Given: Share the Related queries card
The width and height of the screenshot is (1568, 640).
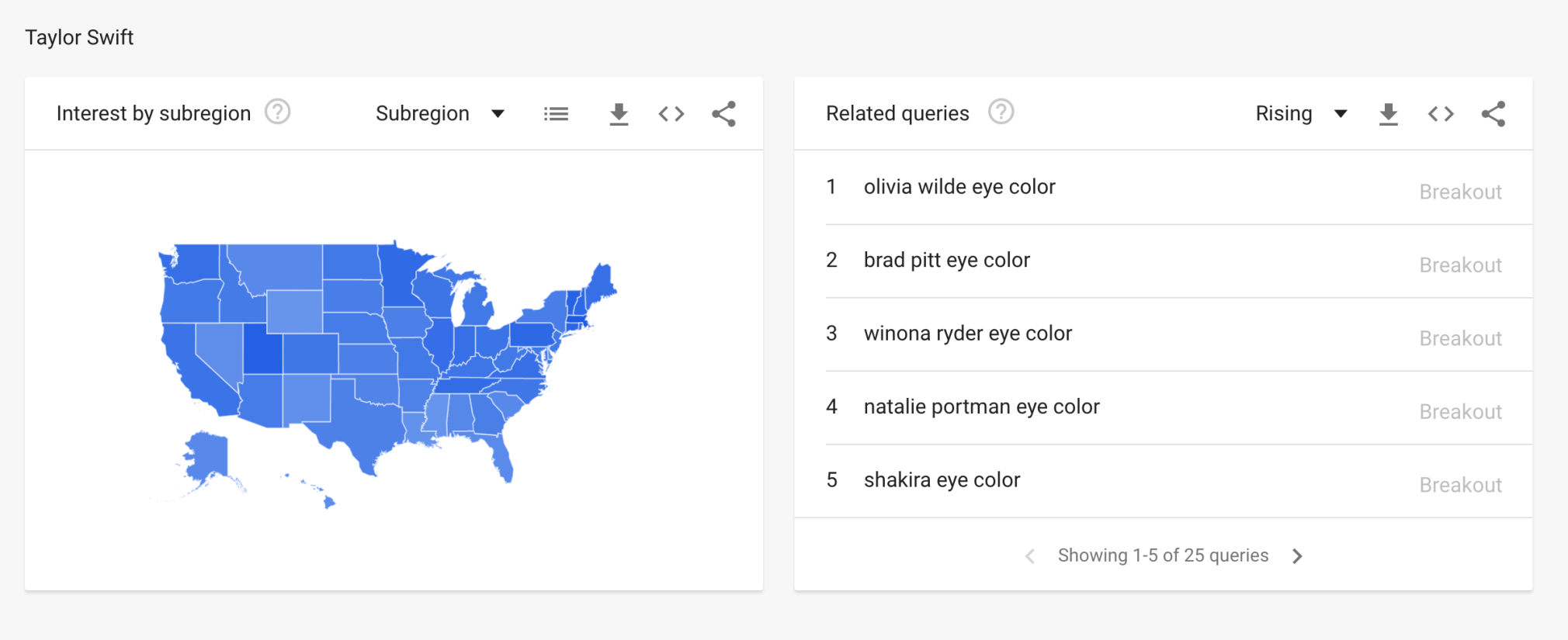Looking at the screenshot, I should click(x=1493, y=114).
